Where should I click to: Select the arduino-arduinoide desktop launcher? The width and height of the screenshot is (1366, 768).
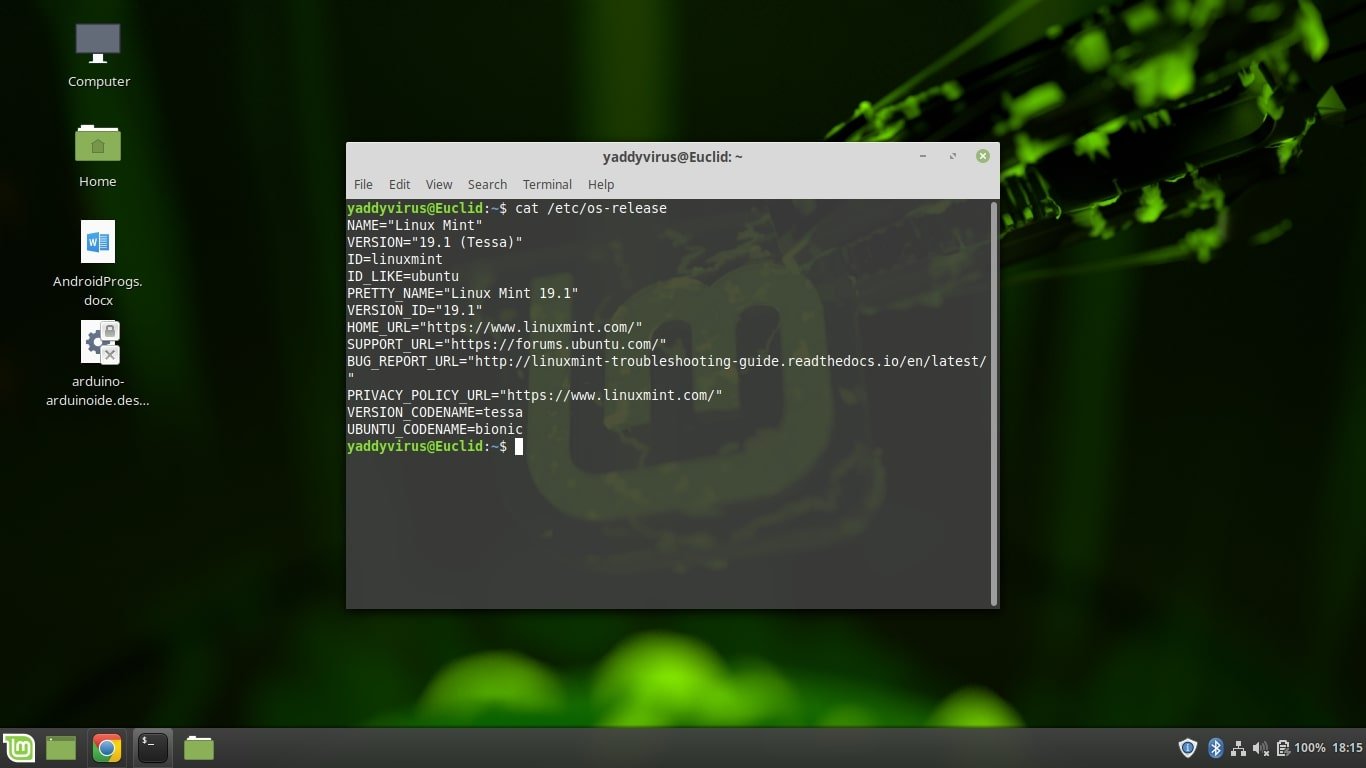tap(98, 364)
